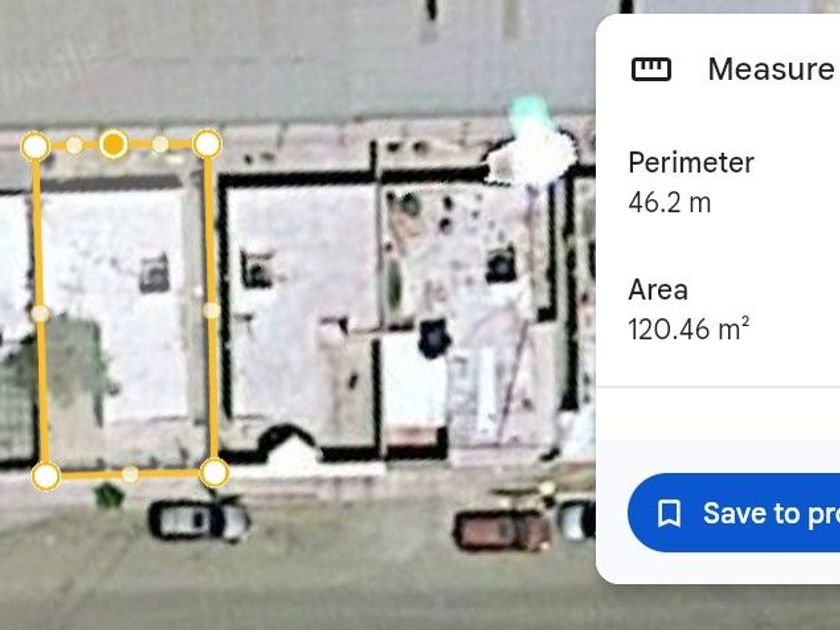Select the solid orange active vertex
Viewport: 840px width, 630px height.
113,144
